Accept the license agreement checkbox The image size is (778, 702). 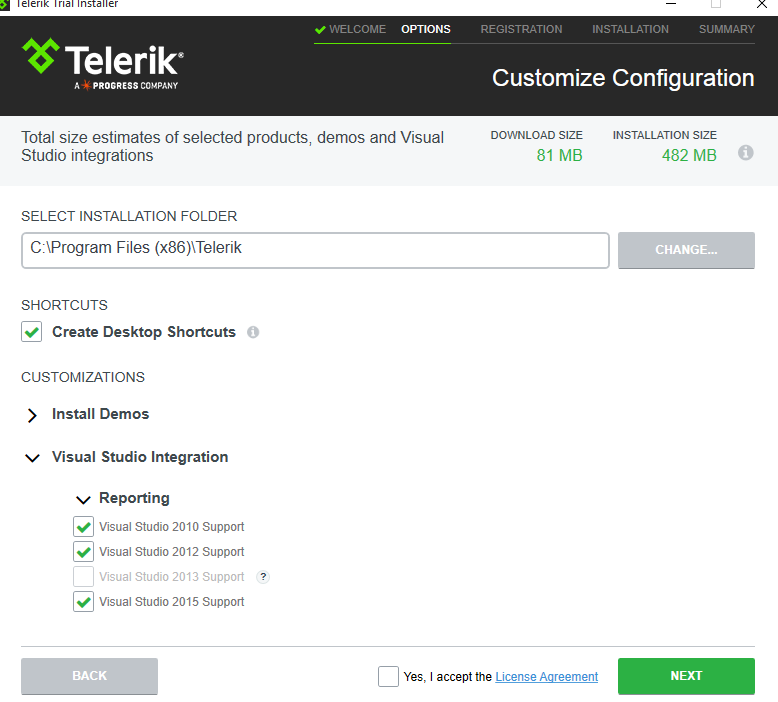coord(388,677)
